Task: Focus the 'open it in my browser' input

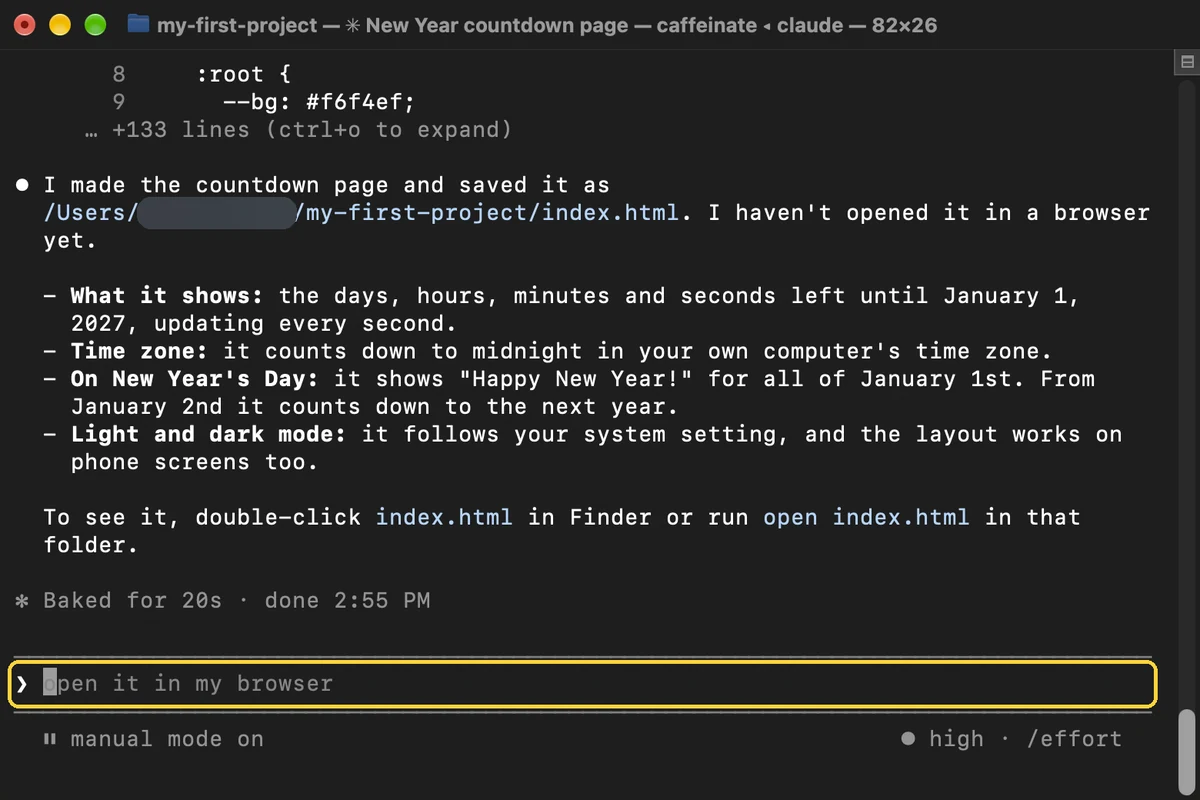Action: click(x=583, y=684)
